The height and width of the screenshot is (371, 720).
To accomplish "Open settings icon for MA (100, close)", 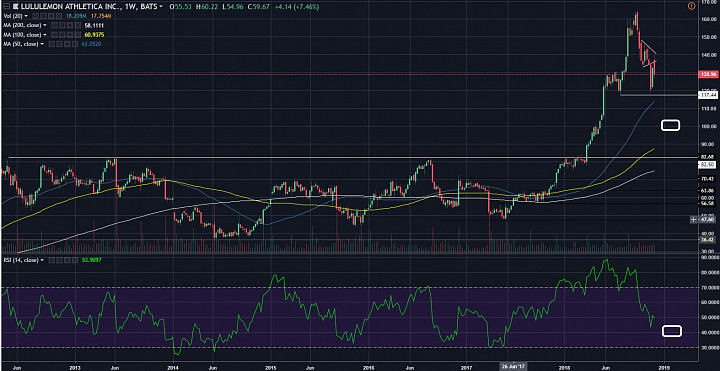I will 62,35.
